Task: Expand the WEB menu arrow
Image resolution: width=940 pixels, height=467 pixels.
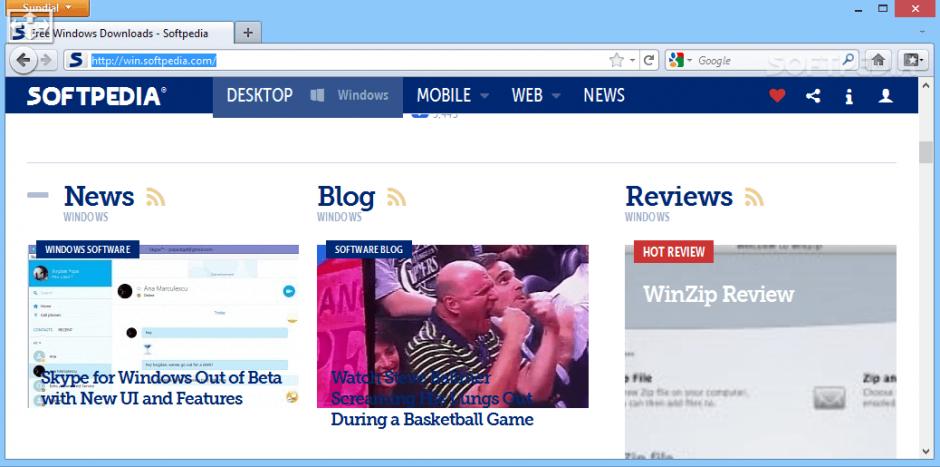Action: tap(556, 96)
